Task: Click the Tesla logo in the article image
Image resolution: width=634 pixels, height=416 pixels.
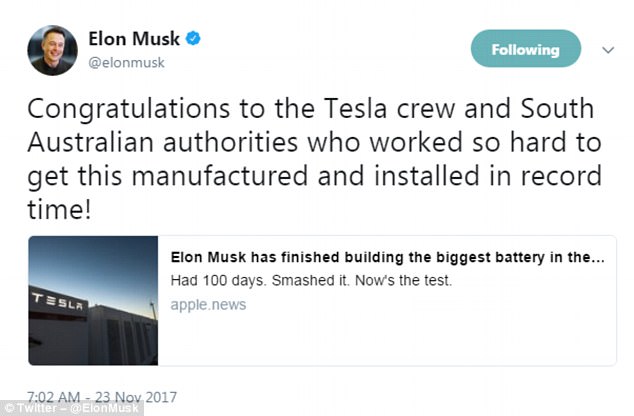Action: pos(62,299)
